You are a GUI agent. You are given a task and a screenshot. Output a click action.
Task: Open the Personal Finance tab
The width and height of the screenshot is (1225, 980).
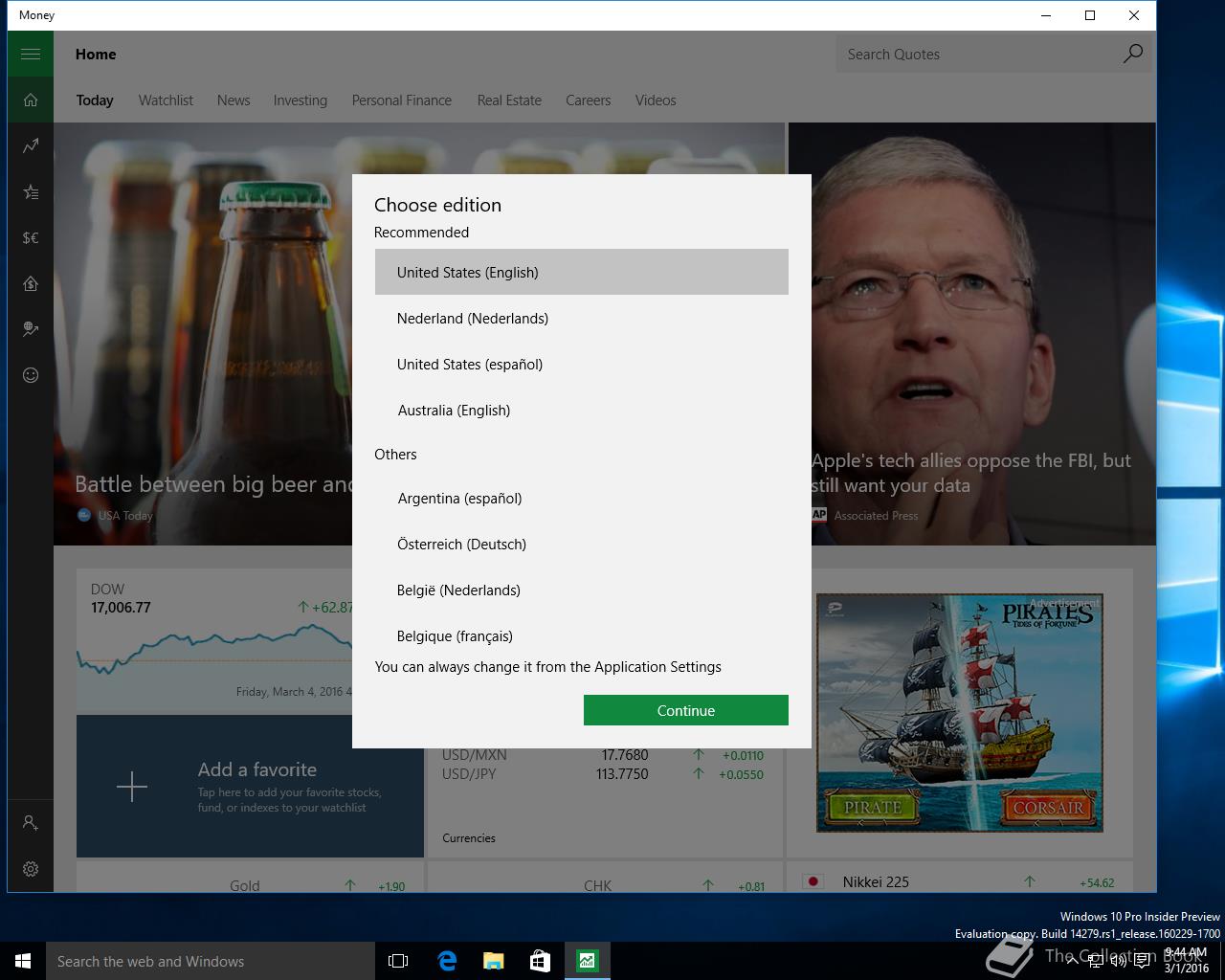402,100
